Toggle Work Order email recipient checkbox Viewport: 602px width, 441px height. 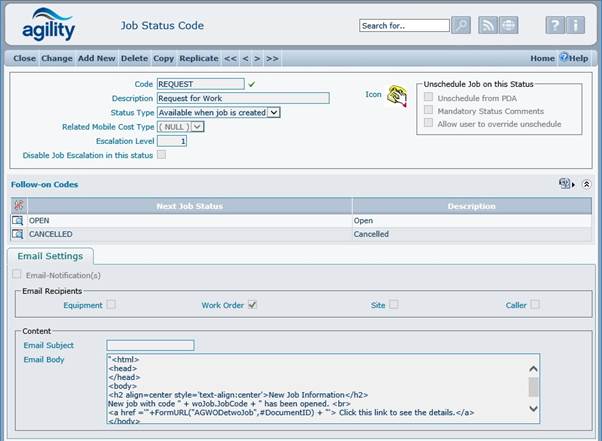[x=253, y=304]
